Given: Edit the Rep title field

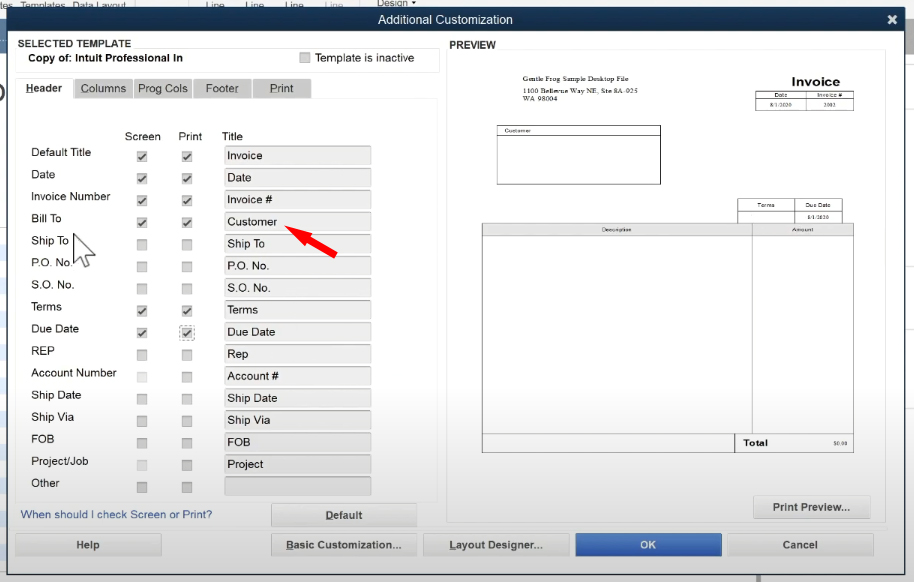Looking at the screenshot, I should pos(297,354).
